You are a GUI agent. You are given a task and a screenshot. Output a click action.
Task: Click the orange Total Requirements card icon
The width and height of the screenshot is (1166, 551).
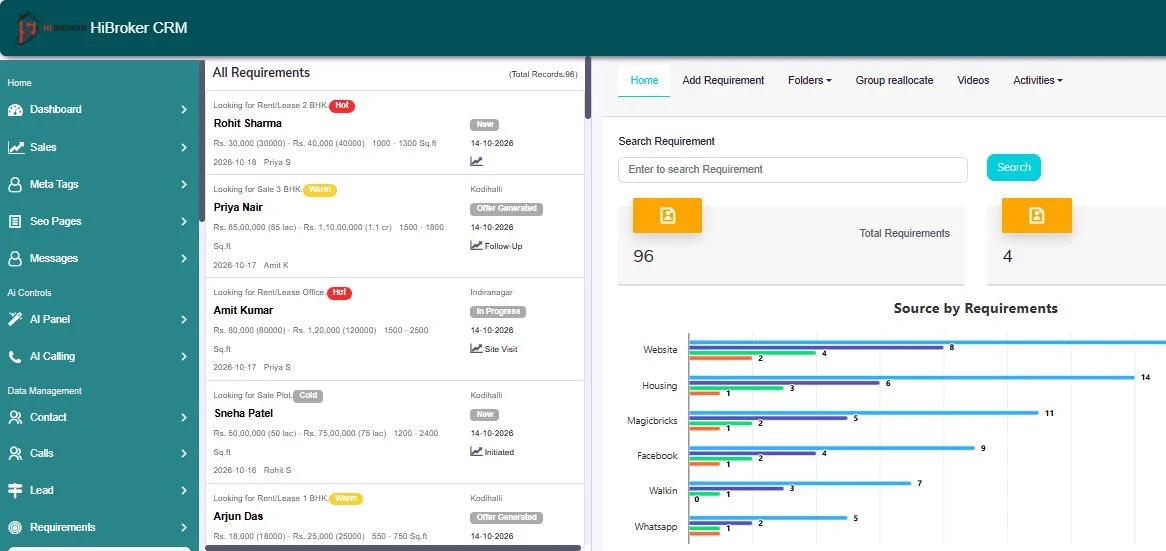(667, 216)
